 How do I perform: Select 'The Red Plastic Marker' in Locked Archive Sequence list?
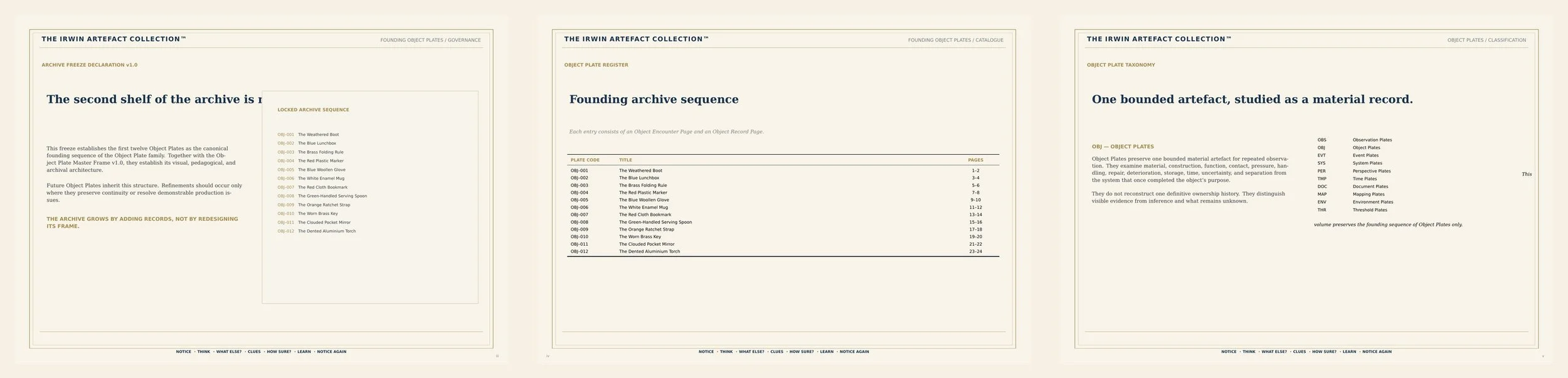pos(320,161)
